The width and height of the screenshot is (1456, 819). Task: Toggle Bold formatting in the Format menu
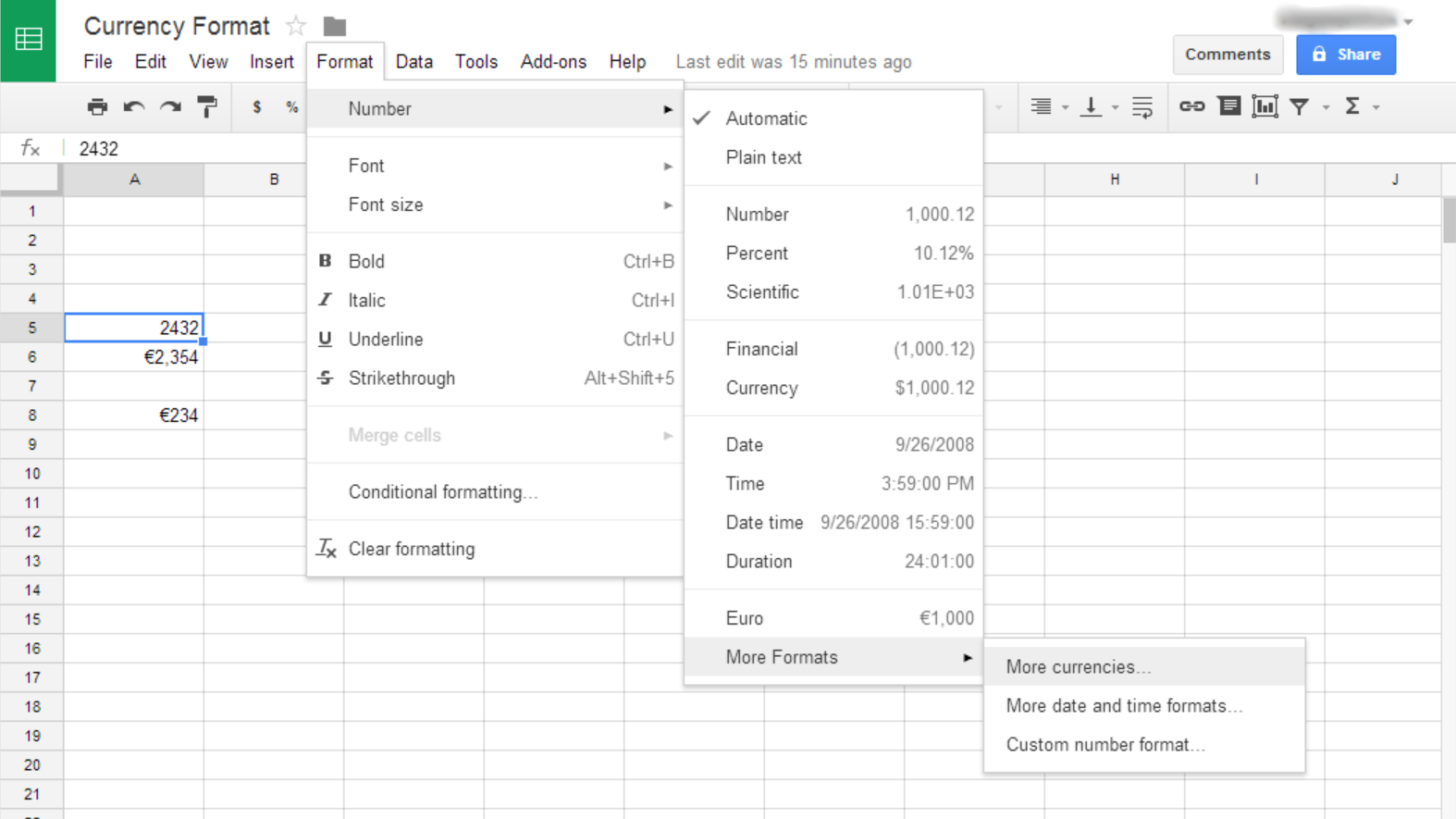pyautogui.click(x=366, y=262)
